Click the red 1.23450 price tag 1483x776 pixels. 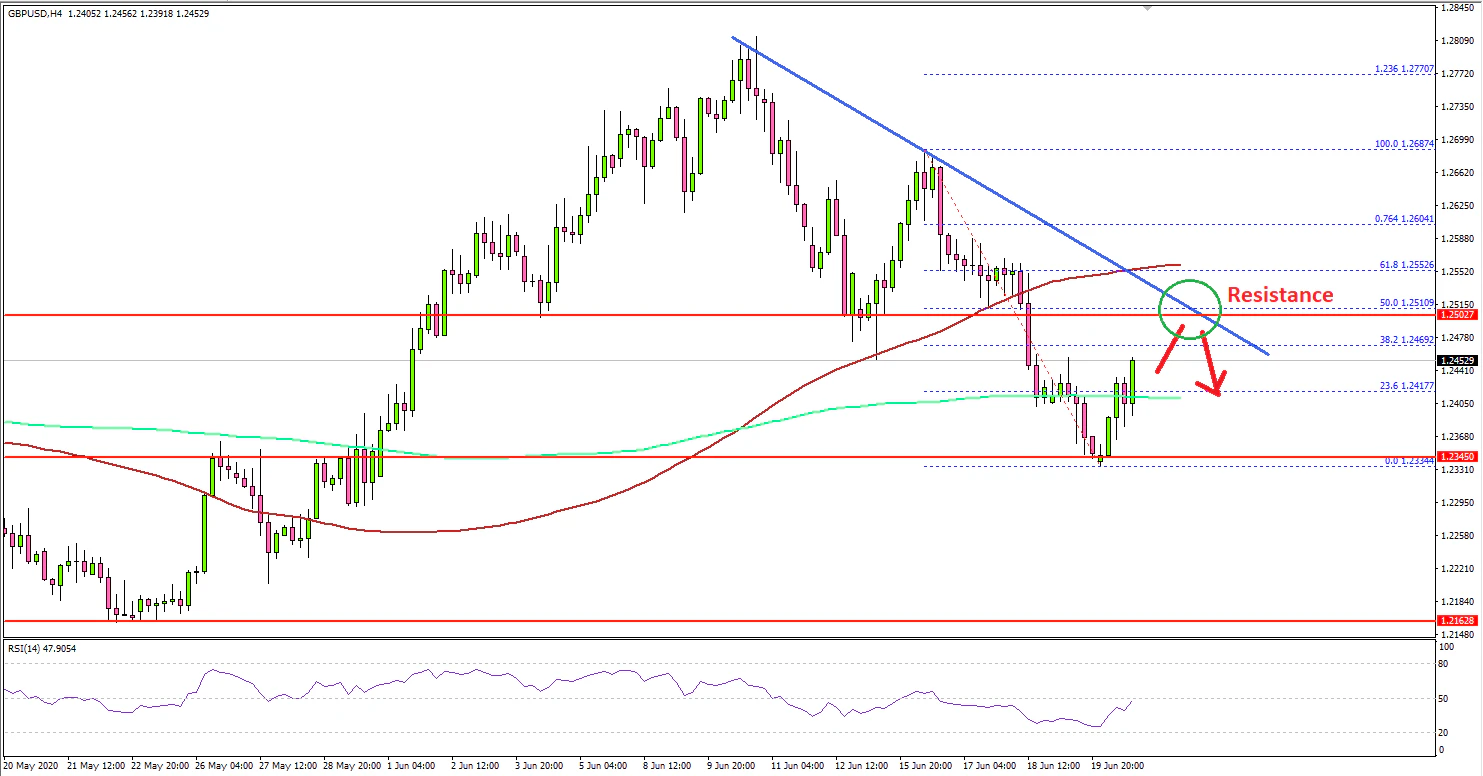[1456, 456]
